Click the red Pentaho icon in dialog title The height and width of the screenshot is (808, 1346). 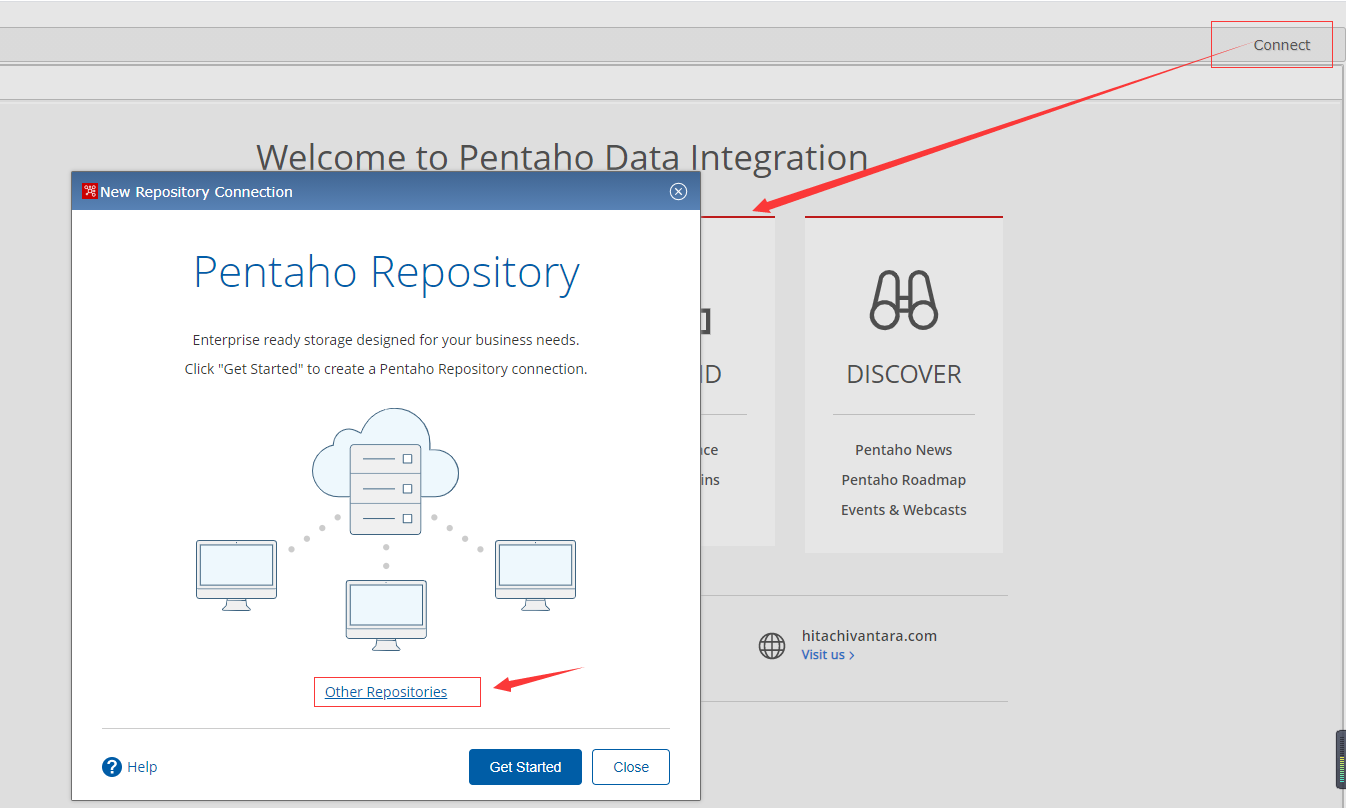tap(89, 191)
